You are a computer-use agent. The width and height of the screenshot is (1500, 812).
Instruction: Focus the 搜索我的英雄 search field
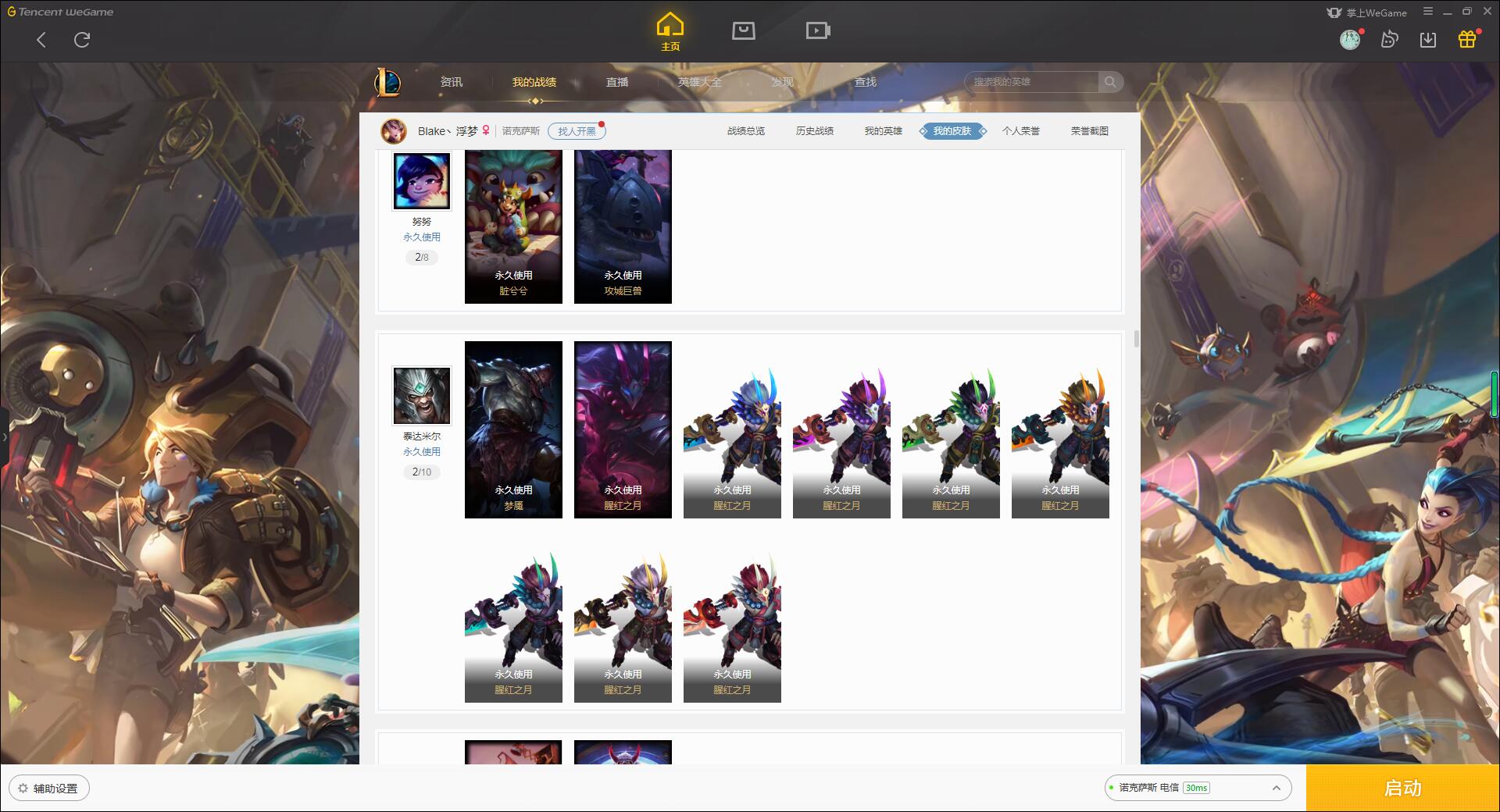click(x=1031, y=82)
